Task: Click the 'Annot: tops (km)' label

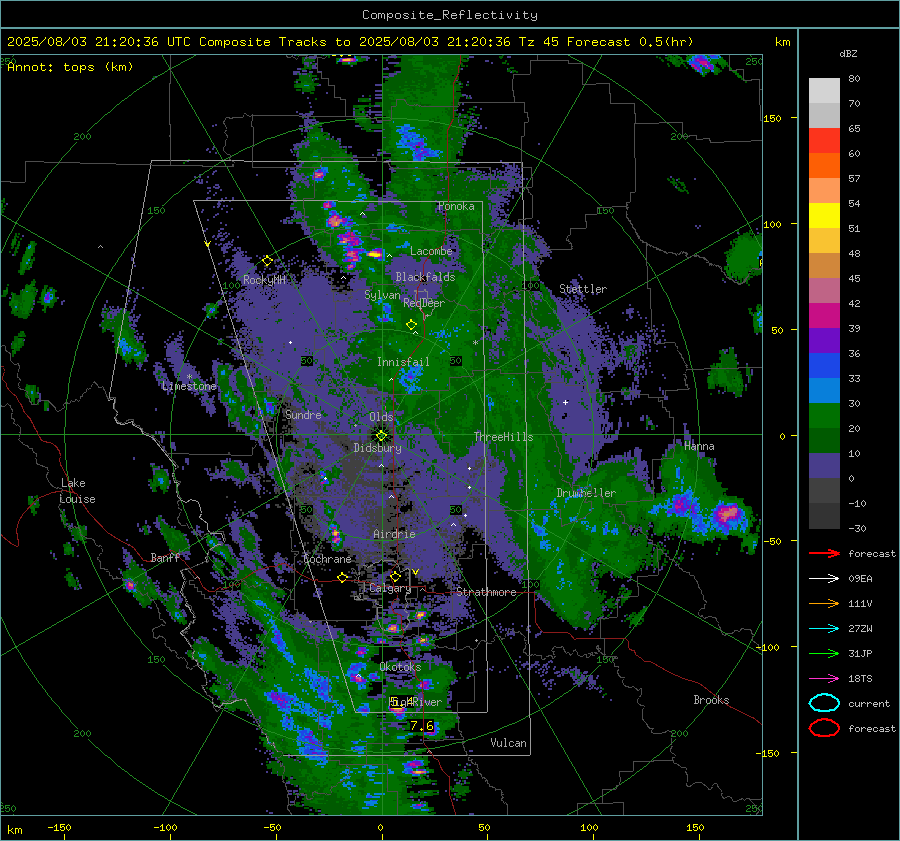Action: coord(70,67)
